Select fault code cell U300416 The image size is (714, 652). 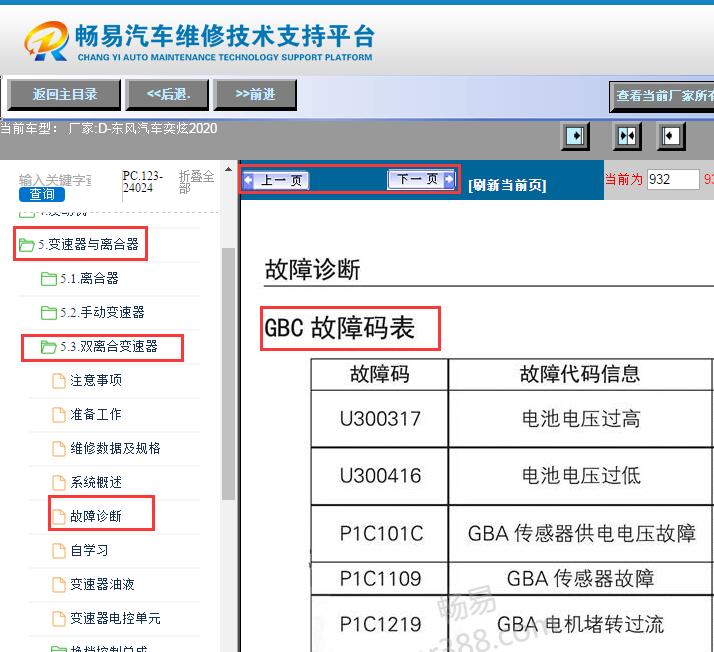point(380,476)
